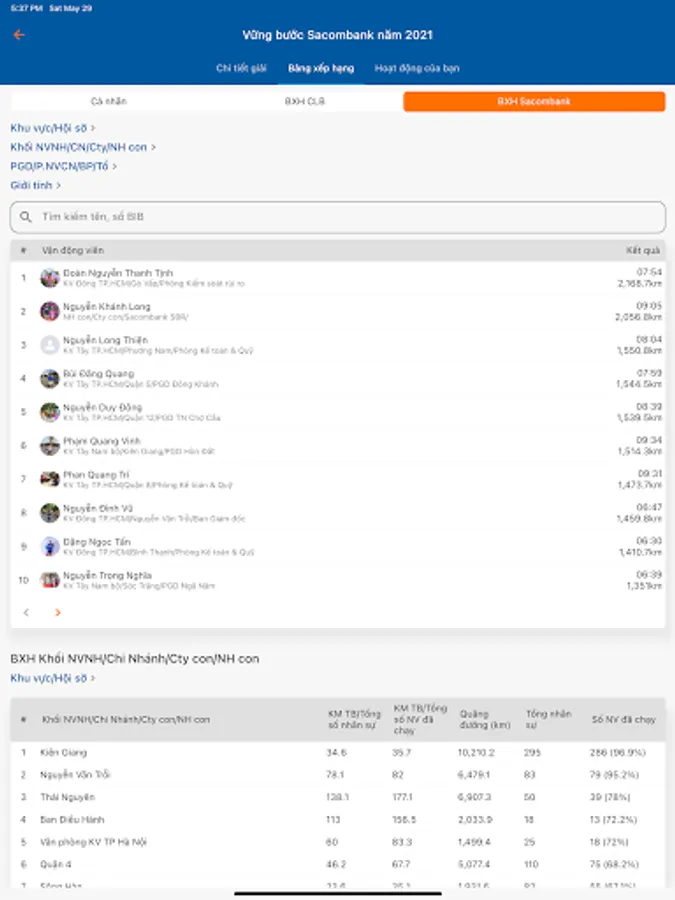Select the Kiên Giang branch row
The width and height of the screenshot is (675, 900).
tap(62, 750)
